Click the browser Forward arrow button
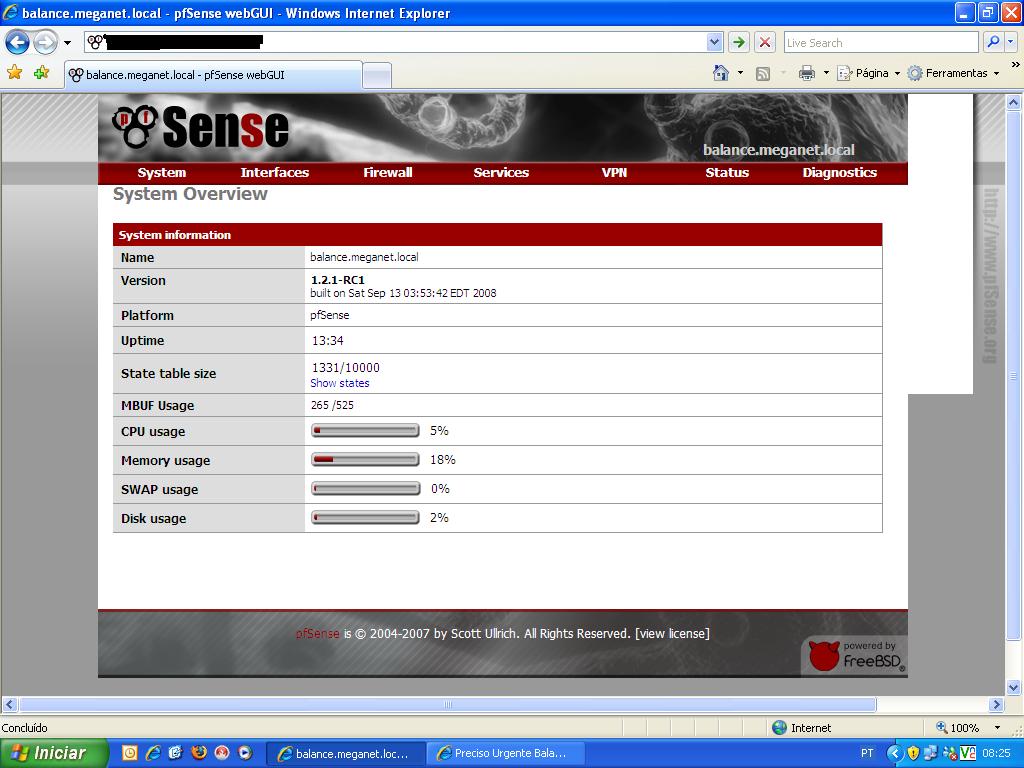 45,43
